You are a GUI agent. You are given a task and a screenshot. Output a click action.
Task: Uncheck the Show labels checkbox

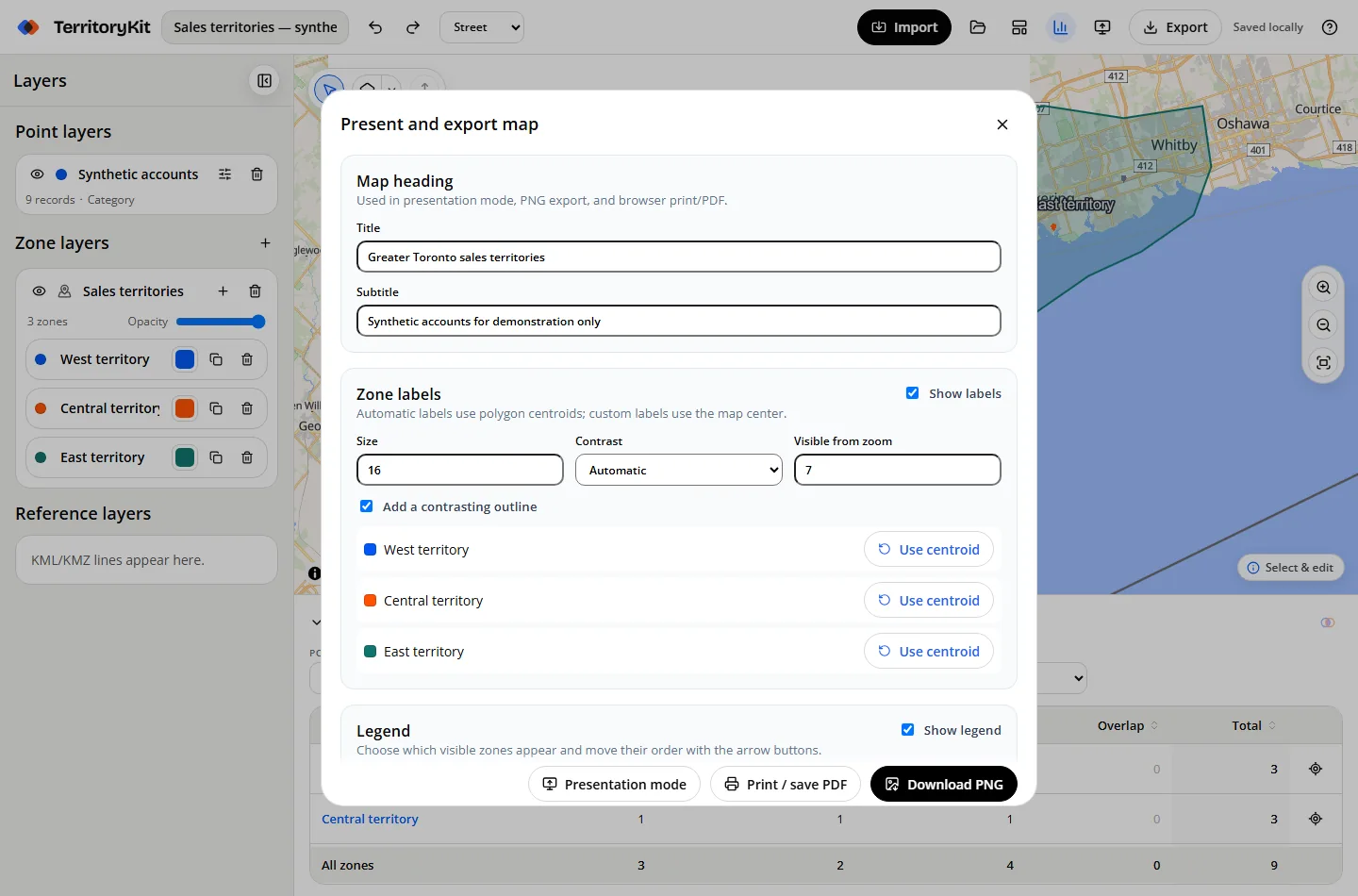click(x=912, y=393)
